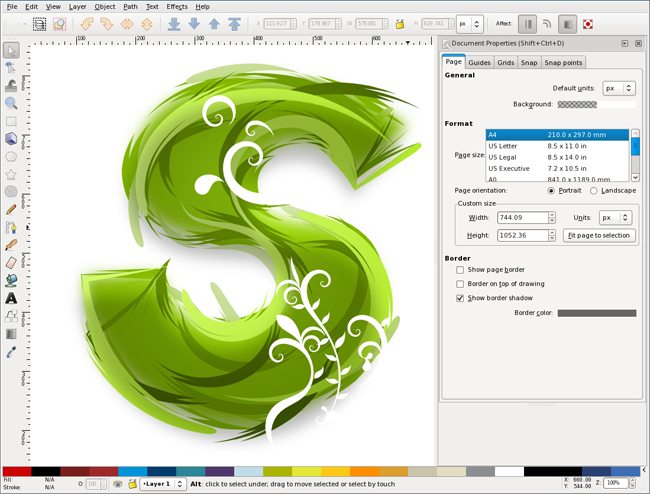Toggle Border on top of drawing
This screenshot has width=650, height=494.
pos(460,284)
